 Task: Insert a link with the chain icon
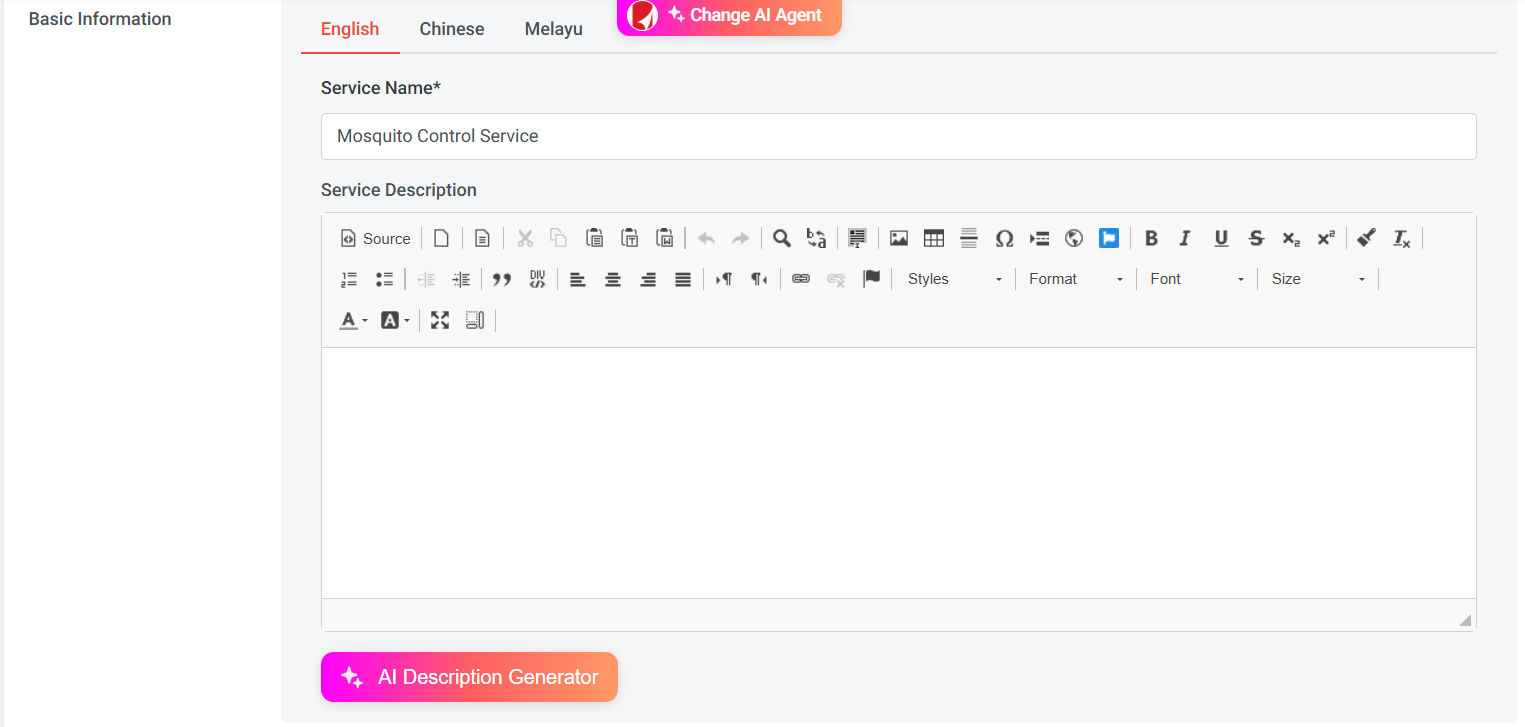click(801, 279)
